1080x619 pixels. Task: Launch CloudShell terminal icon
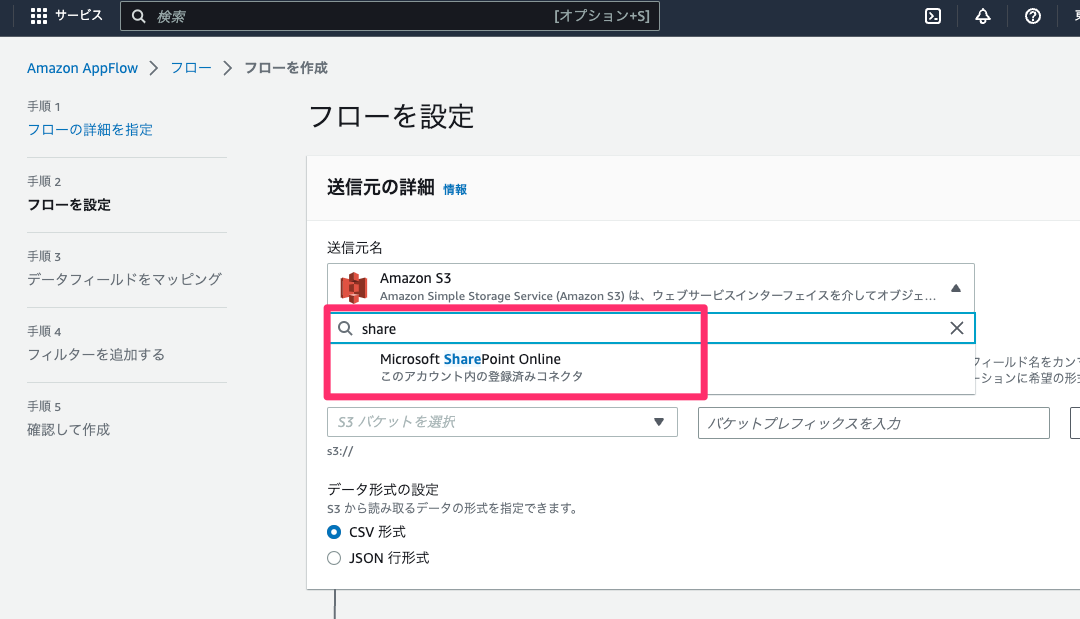pos(933,17)
